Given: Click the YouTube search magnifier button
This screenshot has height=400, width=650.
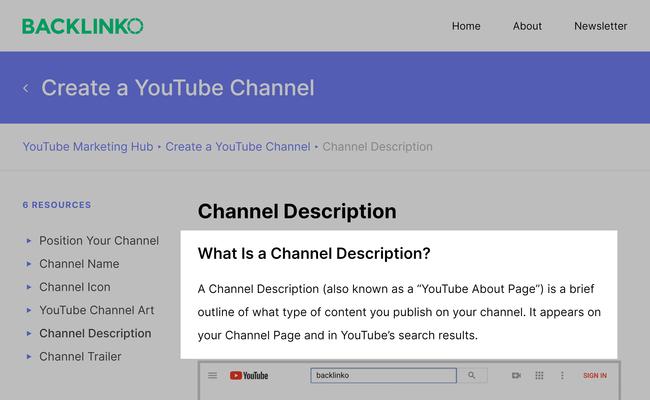Looking at the screenshot, I should [x=472, y=376].
